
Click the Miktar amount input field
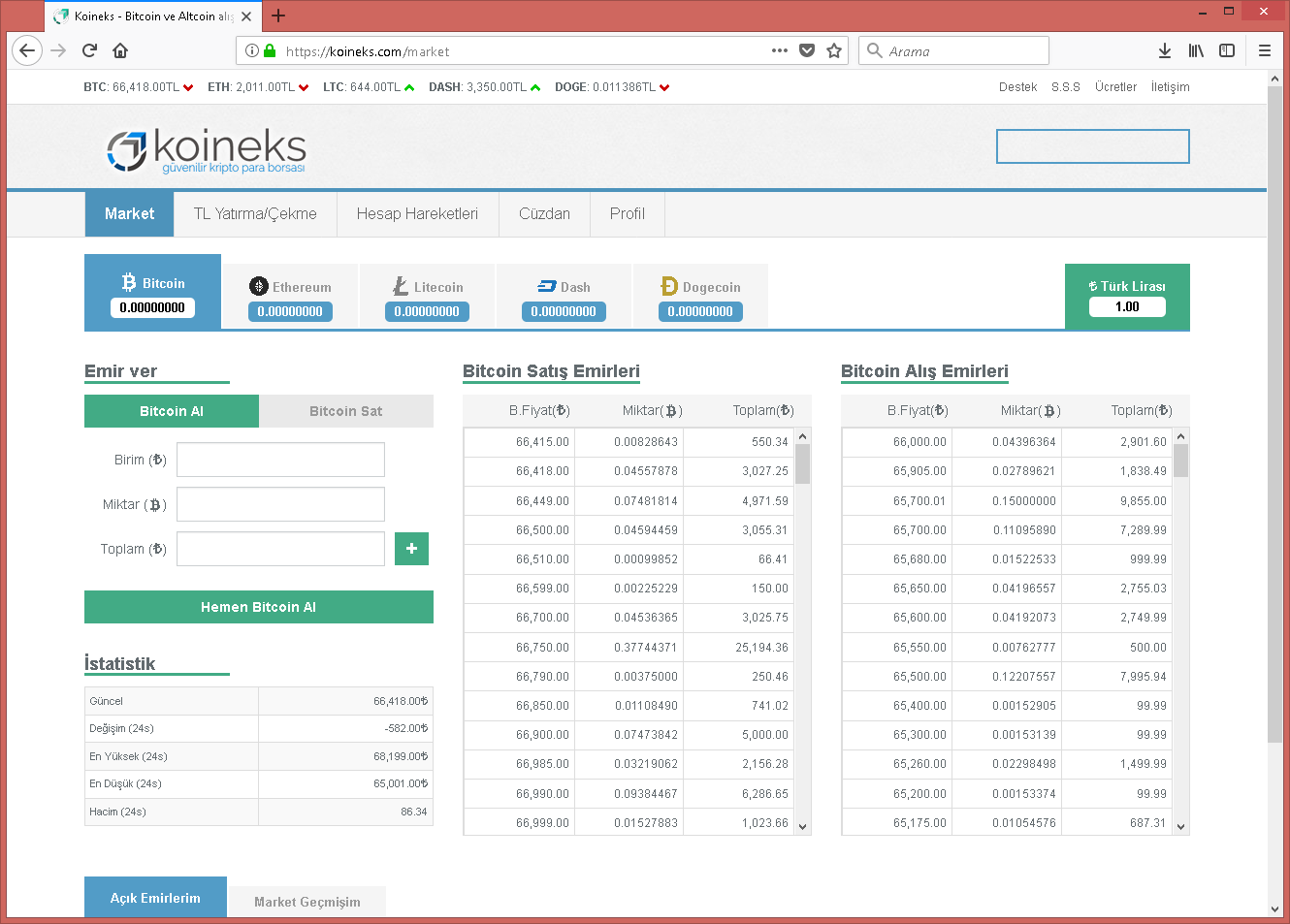pos(280,504)
